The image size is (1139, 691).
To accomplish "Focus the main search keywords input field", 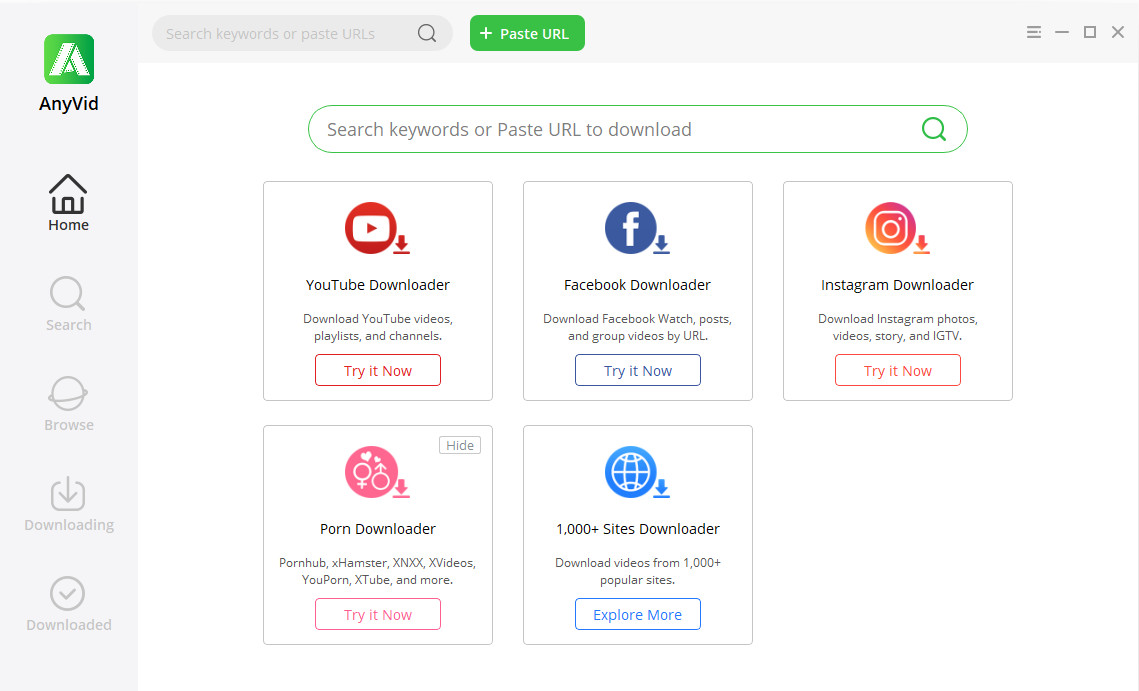I will click(x=610, y=129).
